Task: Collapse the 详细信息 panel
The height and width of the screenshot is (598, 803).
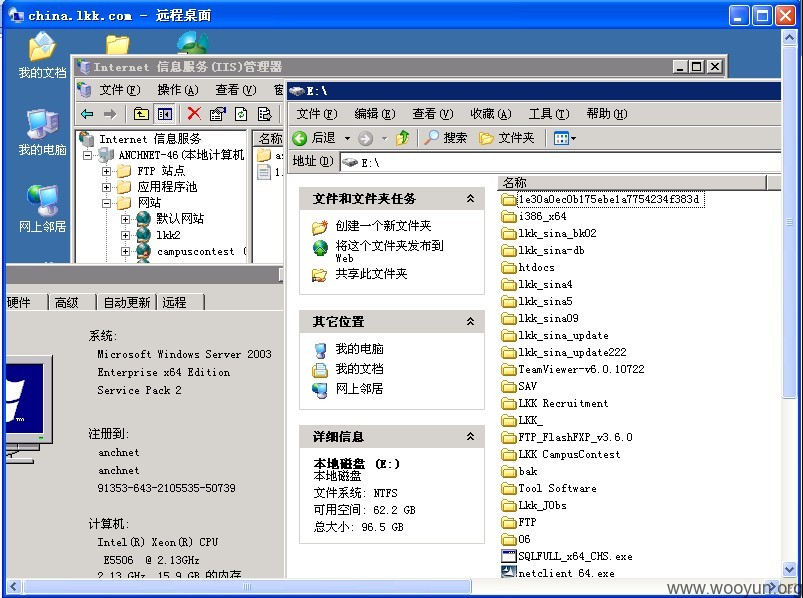Action: coord(470,437)
